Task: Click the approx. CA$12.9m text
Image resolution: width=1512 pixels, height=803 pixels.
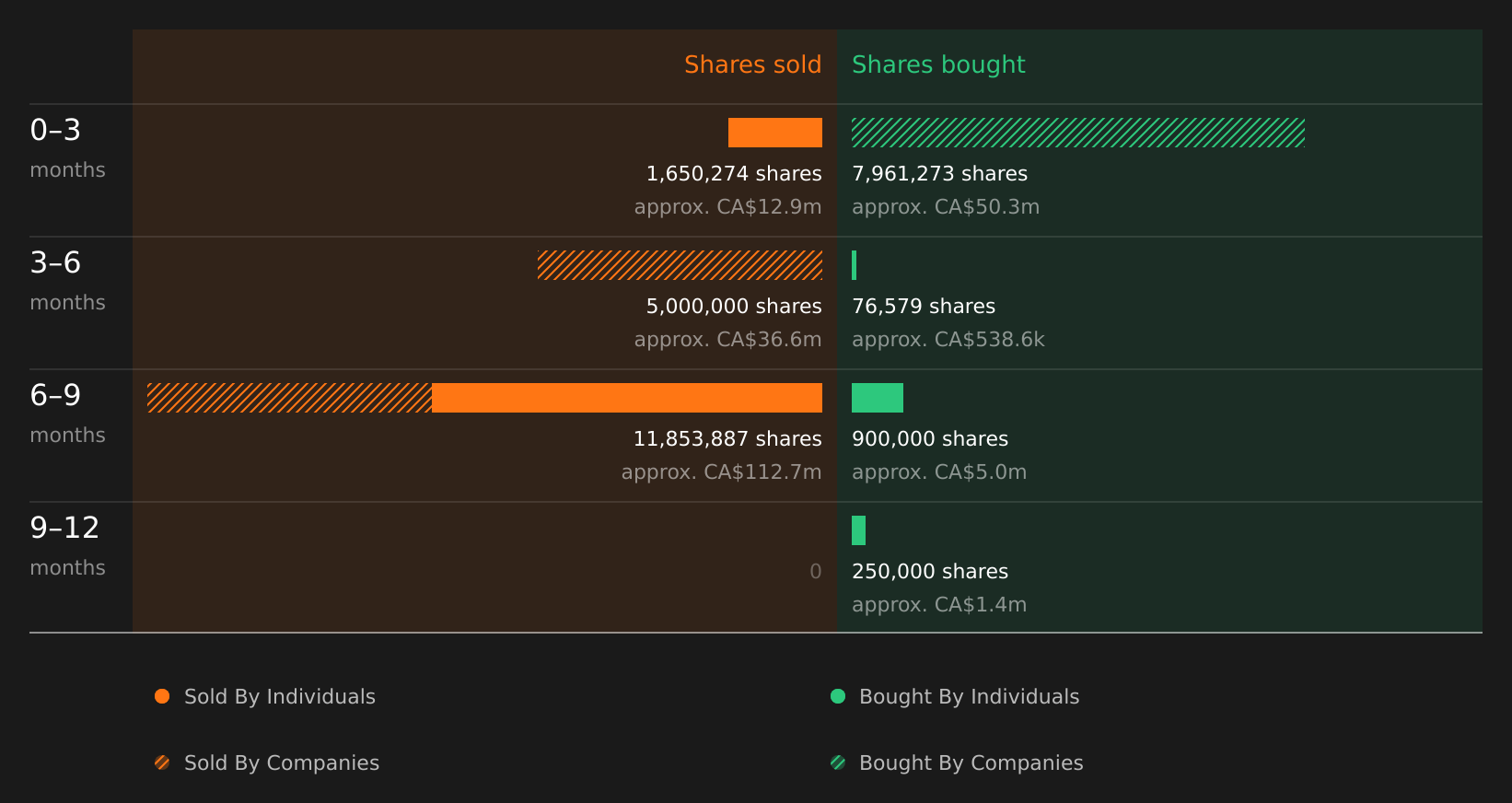Action: pyautogui.click(x=727, y=207)
